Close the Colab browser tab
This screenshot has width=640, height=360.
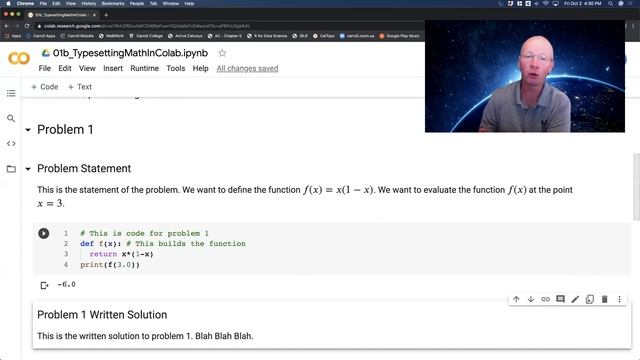point(94,15)
